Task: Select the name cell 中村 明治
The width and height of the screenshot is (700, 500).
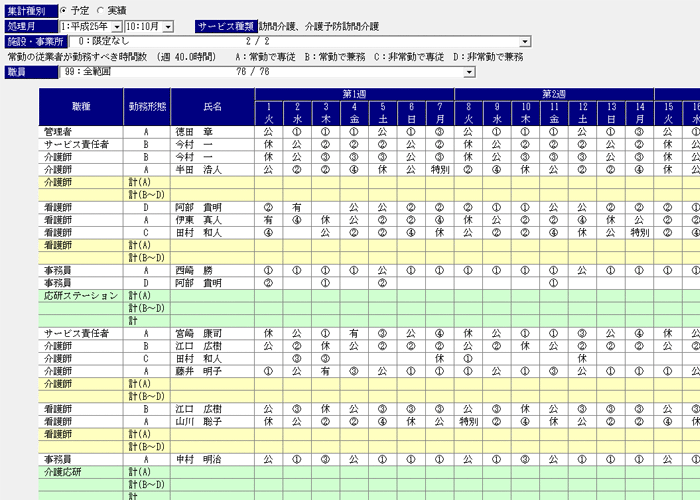Action: tap(212, 459)
